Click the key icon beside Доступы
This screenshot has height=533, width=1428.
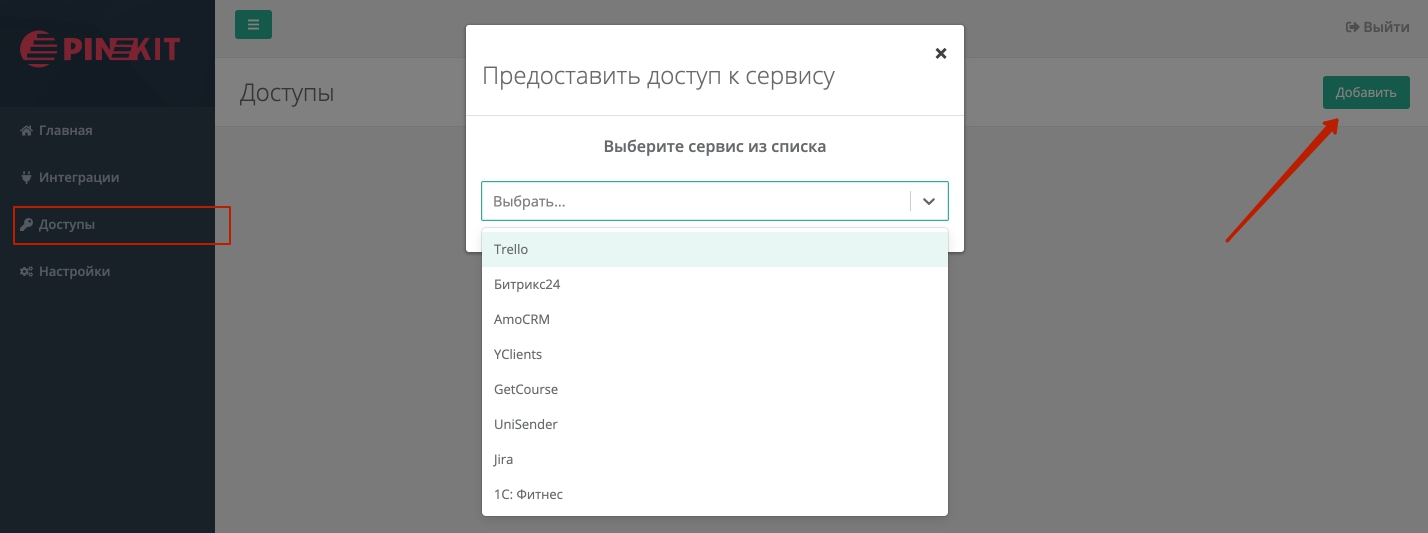[27, 225]
